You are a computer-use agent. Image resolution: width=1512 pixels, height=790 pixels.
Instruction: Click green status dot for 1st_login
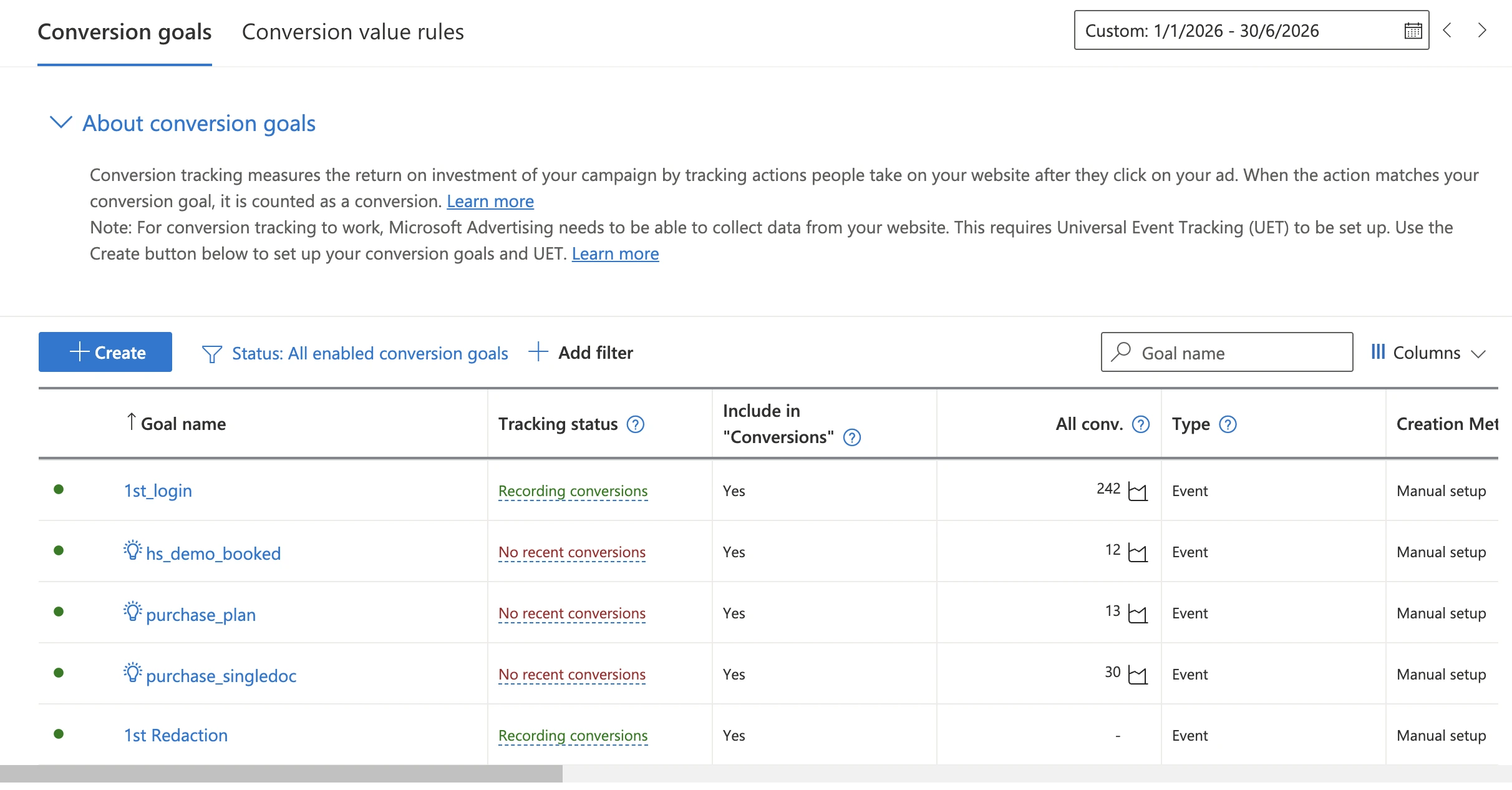tap(59, 489)
